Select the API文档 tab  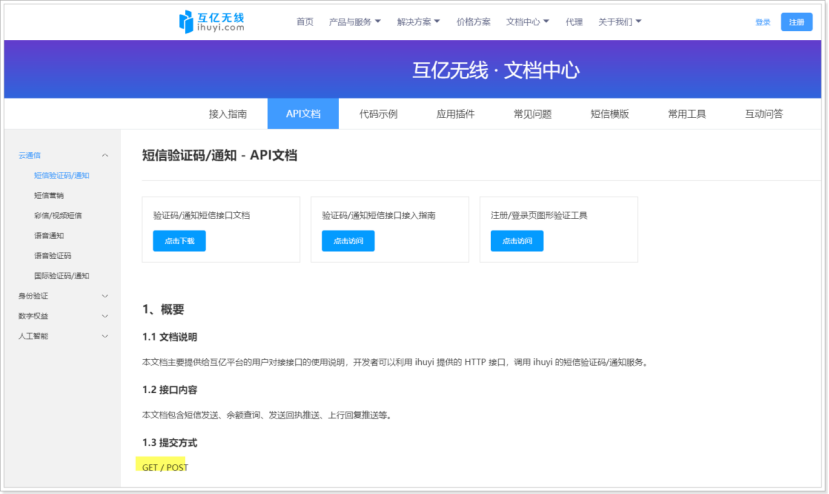(303, 114)
